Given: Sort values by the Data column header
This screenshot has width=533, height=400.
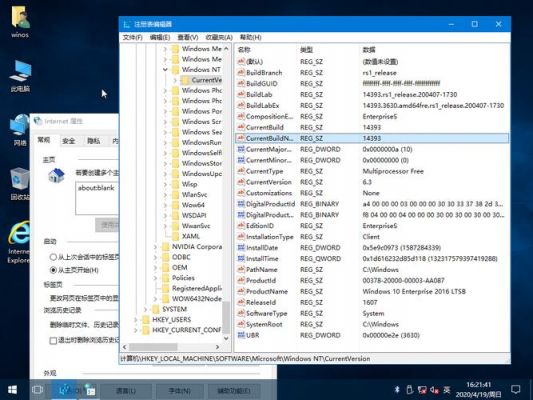Looking at the screenshot, I should coord(435,50).
